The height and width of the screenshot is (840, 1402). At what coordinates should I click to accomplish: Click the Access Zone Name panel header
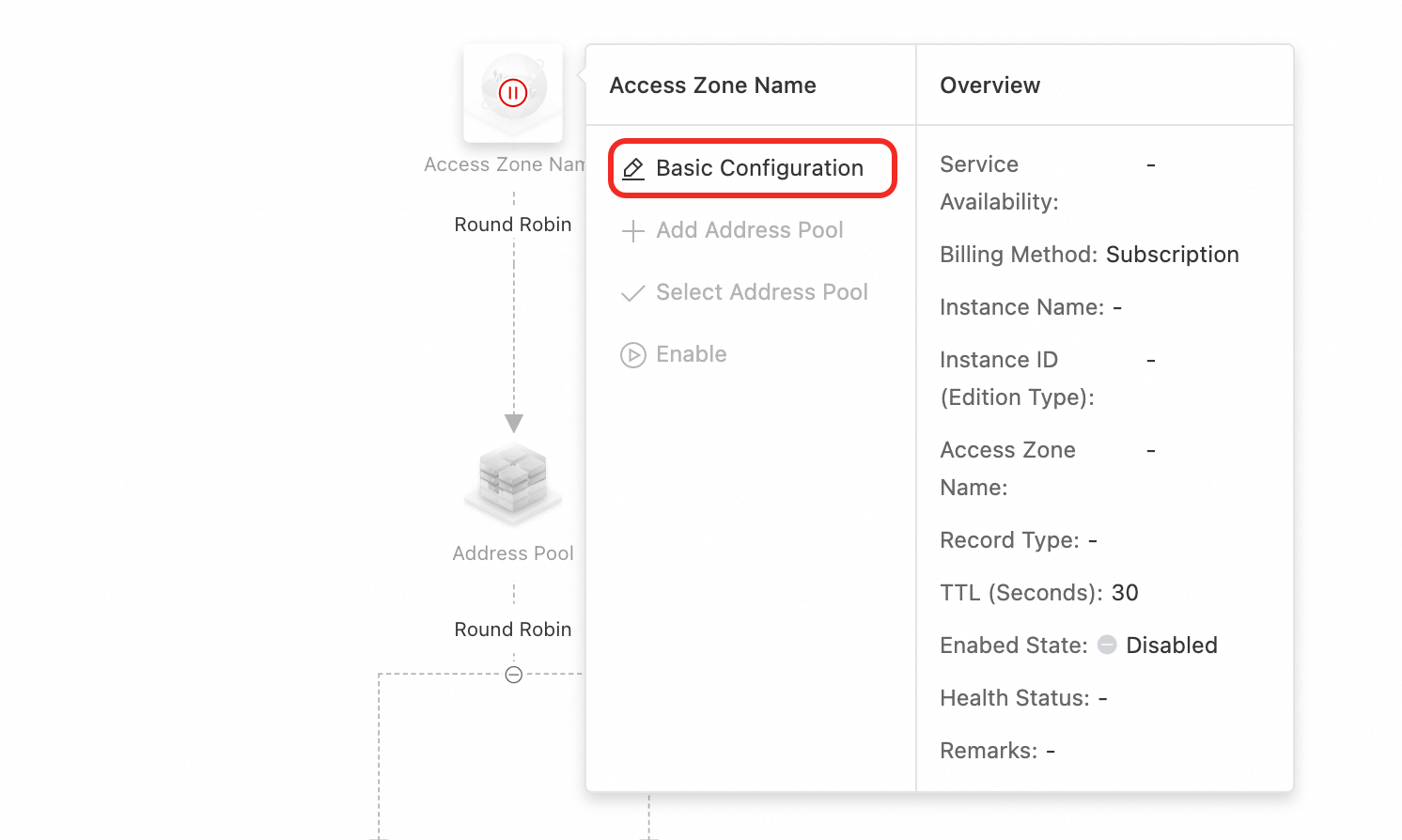click(x=712, y=86)
